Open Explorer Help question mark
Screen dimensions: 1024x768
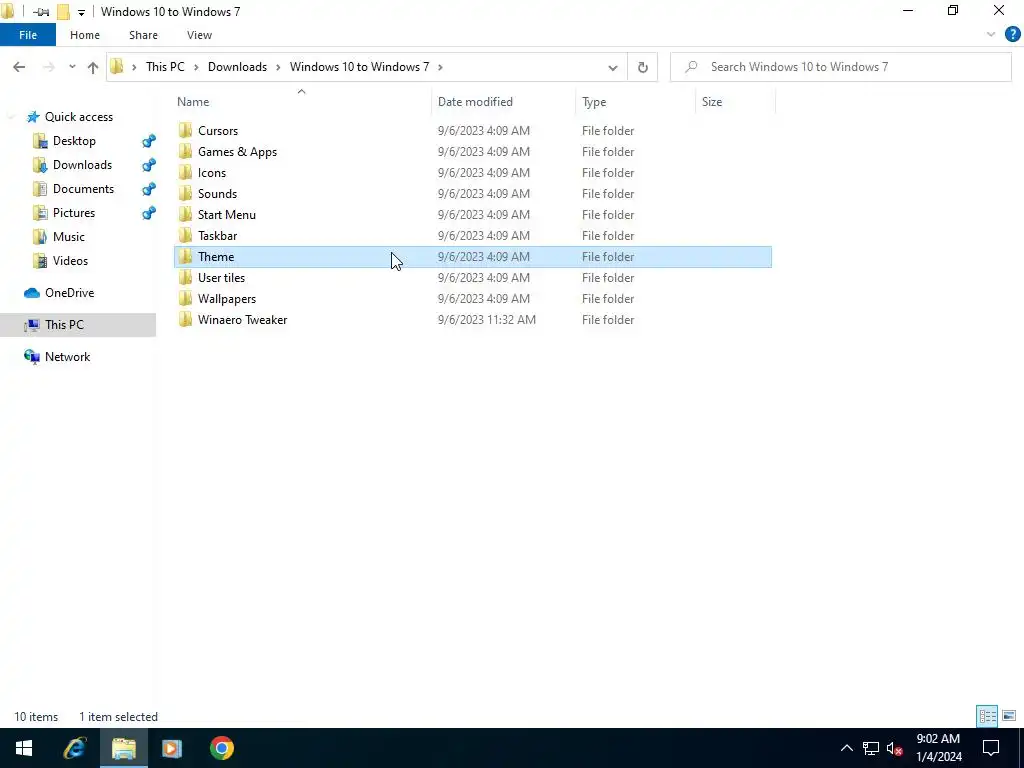[1012, 35]
